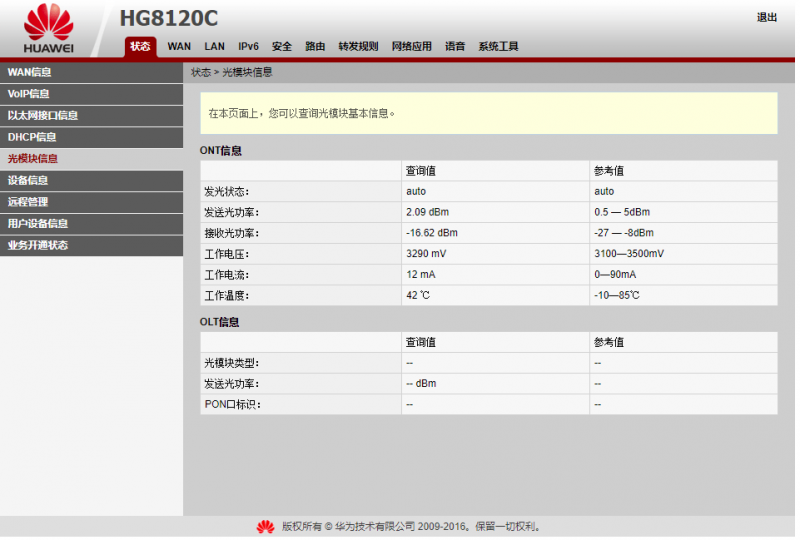The width and height of the screenshot is (800, 540).
Task: Click the ONT table 查询值 column header
Action: pos(421,171)
